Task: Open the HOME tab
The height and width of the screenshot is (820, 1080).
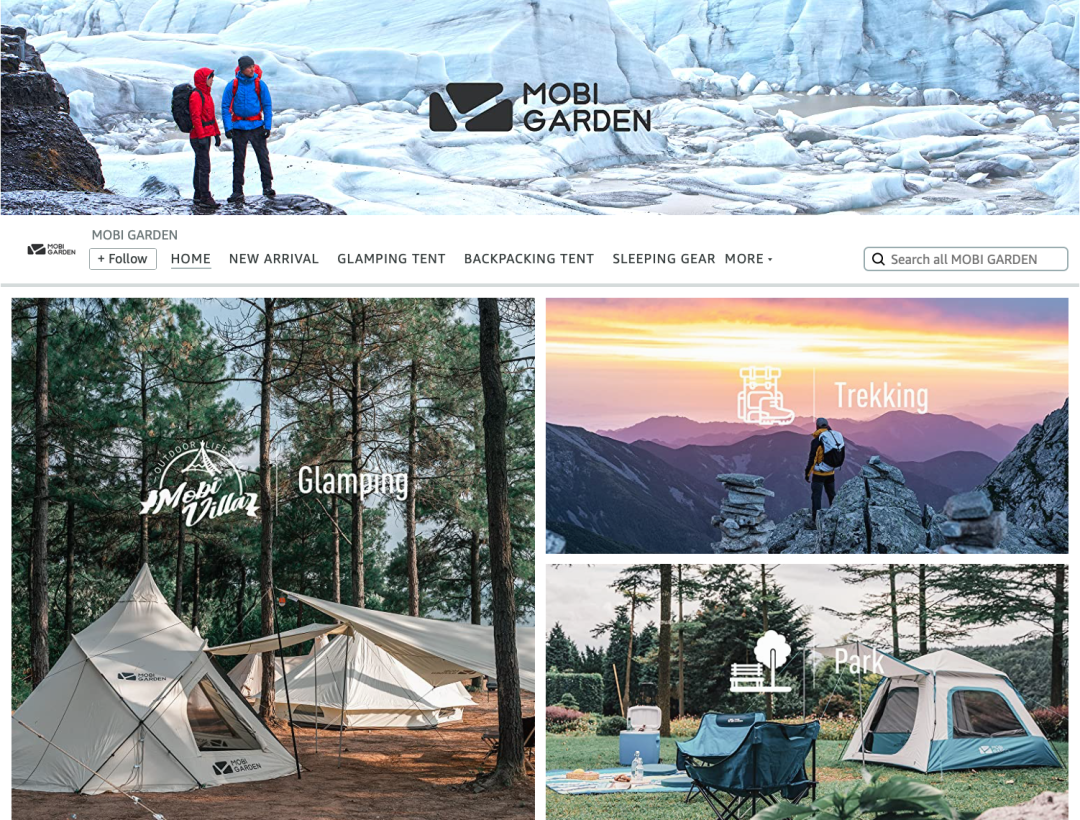Action: tap(191, 259)
